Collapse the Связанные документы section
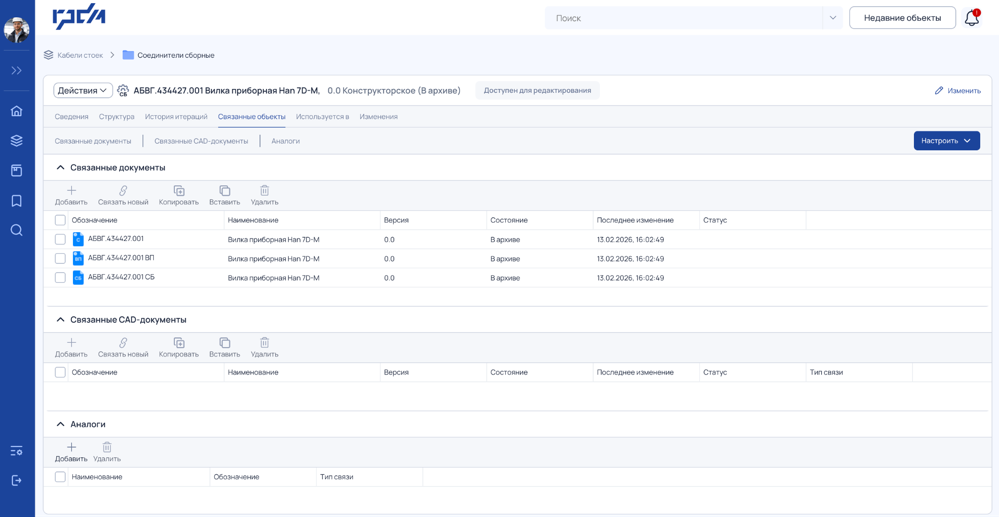 click(61, 168)
